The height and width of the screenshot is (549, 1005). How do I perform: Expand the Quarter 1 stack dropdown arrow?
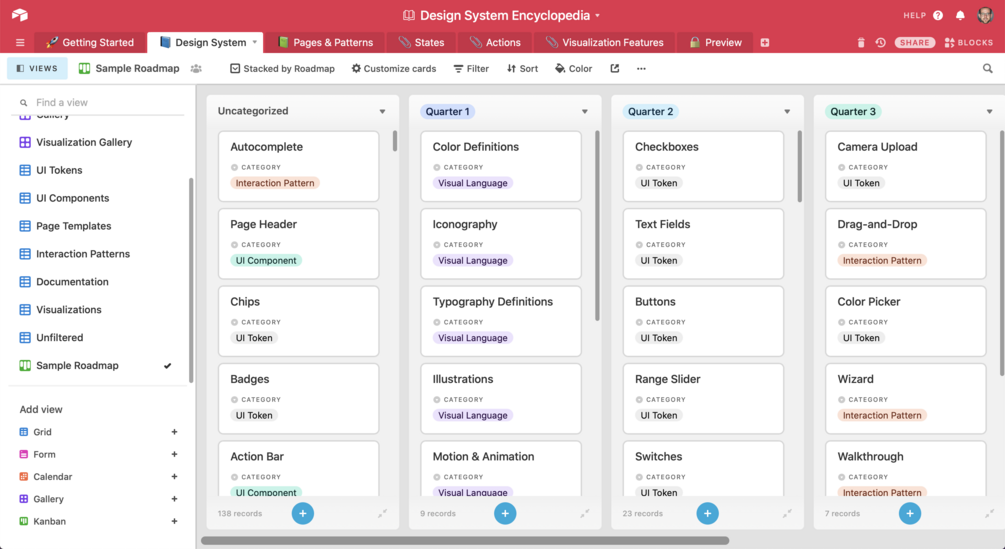[x=585, y=111]
